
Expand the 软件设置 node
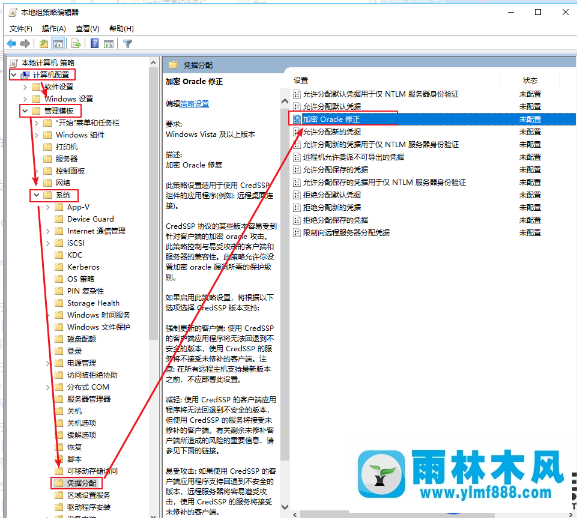pyautogui.click(x=25, y=87)
